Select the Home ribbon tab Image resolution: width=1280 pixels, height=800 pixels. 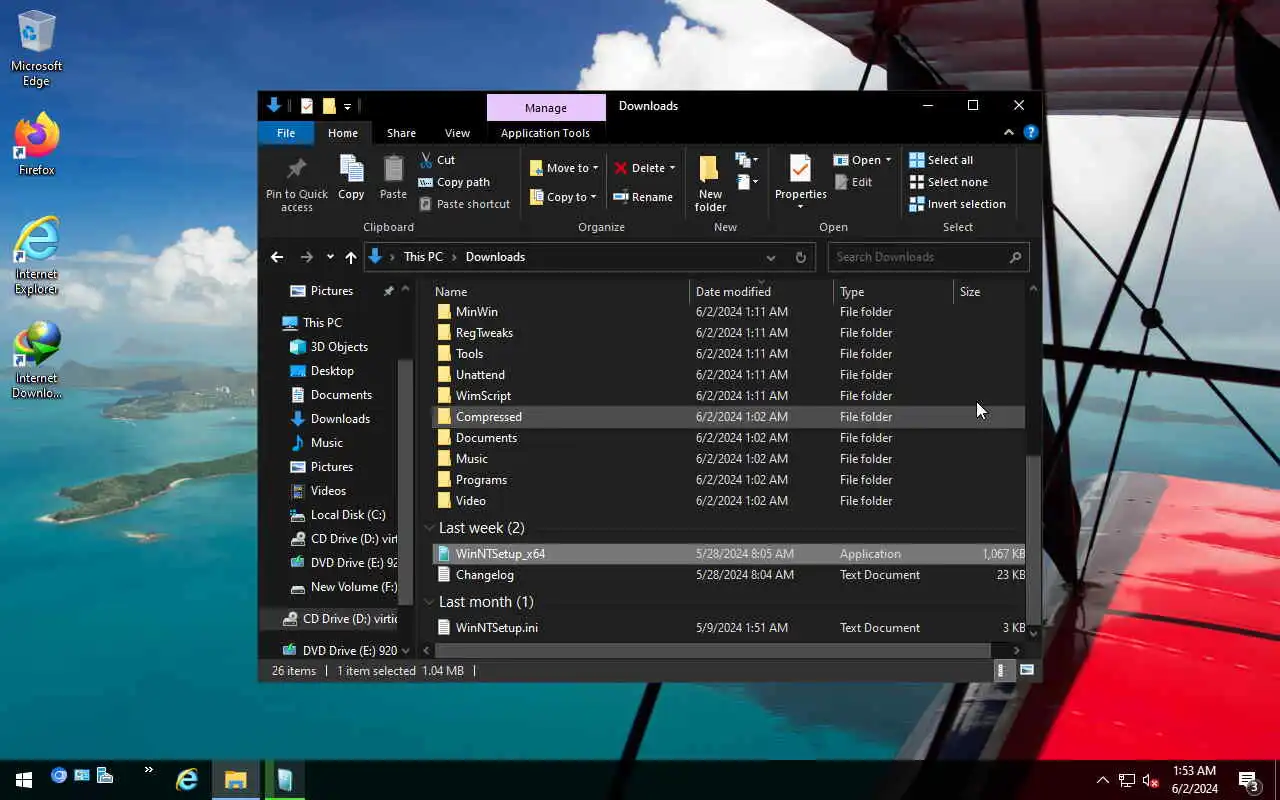343,133
